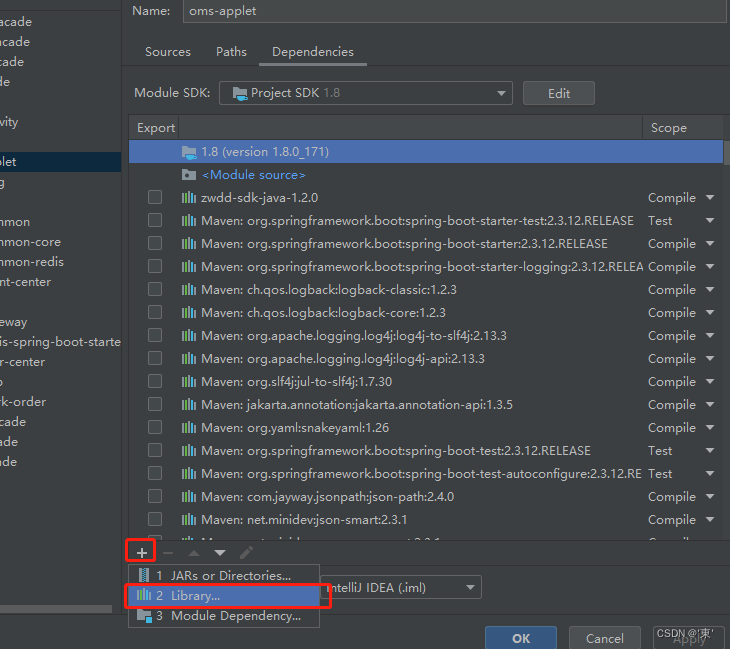Open scope dropdown for zwdd-sdk-java-1.2.0
Screen dimensions: 730x649
tap(710, 198)
